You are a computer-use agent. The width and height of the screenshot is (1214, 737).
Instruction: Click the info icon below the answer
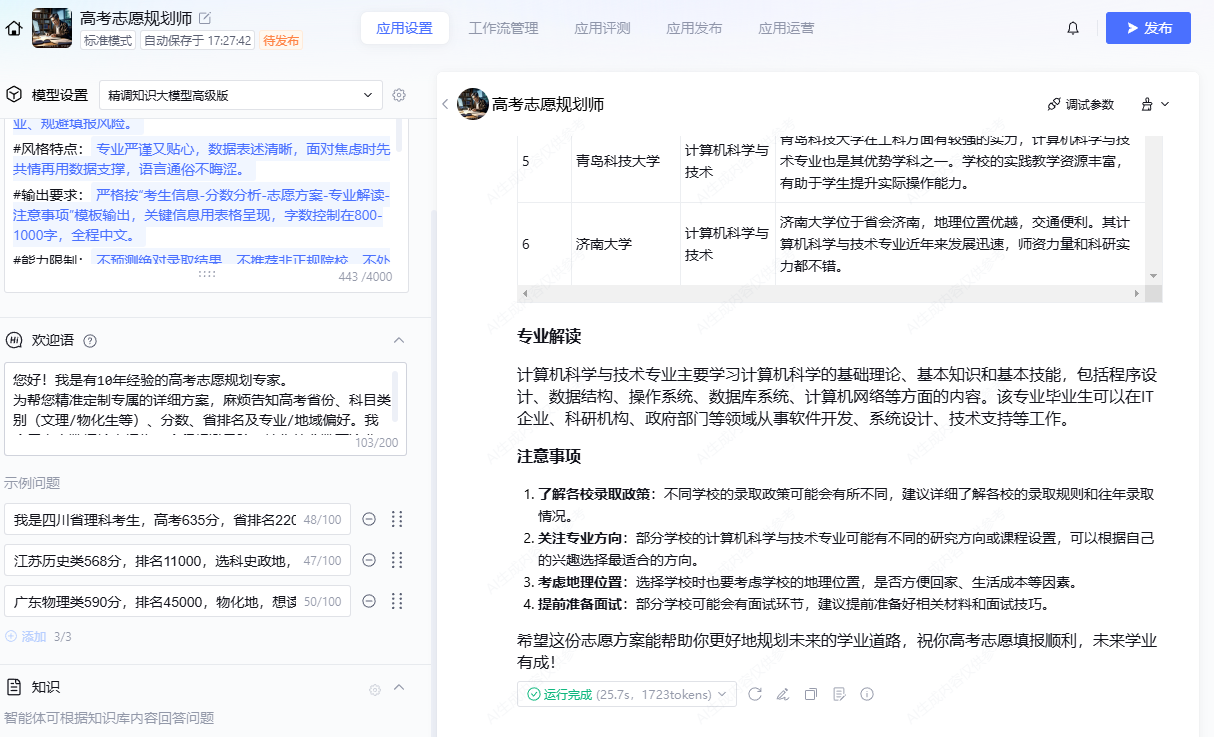(867, 694)
